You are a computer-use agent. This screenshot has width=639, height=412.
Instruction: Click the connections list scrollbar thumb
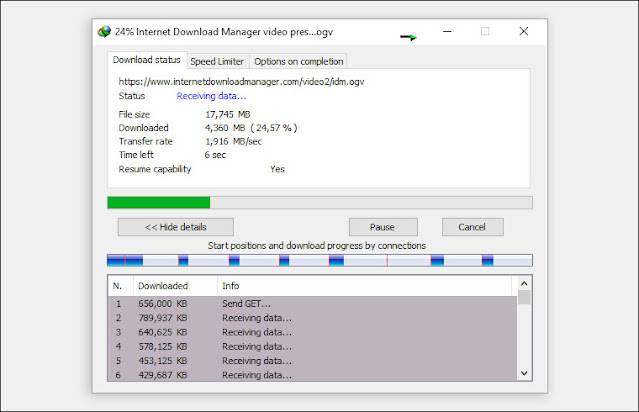pos(524,297)
